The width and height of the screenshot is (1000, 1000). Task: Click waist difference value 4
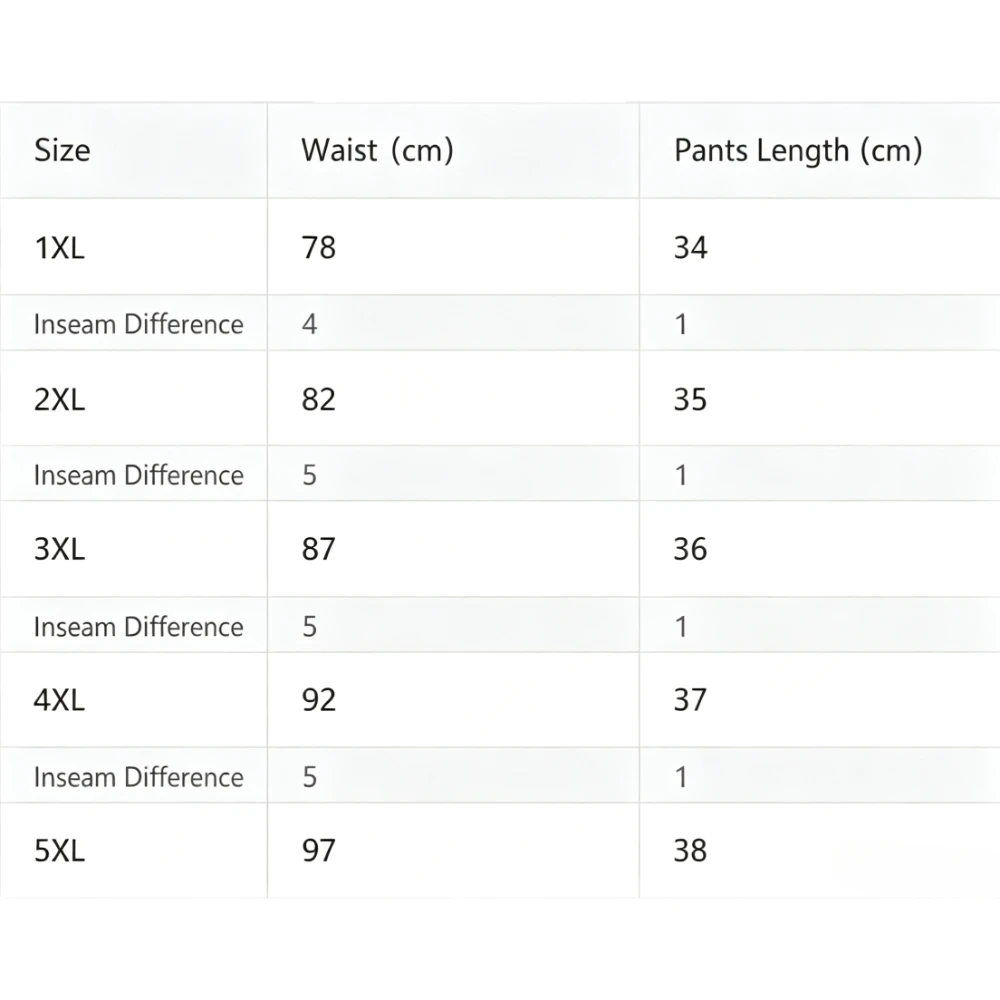click(309, 324)
